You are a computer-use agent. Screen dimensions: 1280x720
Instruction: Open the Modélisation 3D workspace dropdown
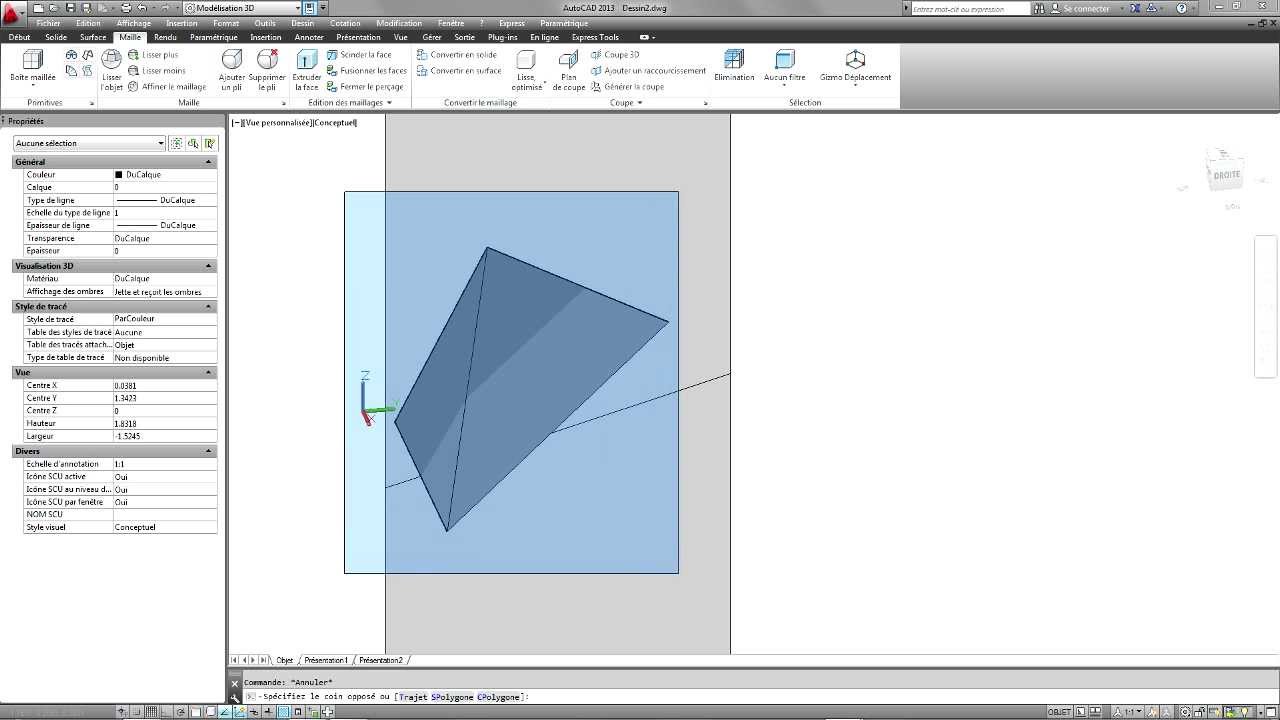pos(243,8)
